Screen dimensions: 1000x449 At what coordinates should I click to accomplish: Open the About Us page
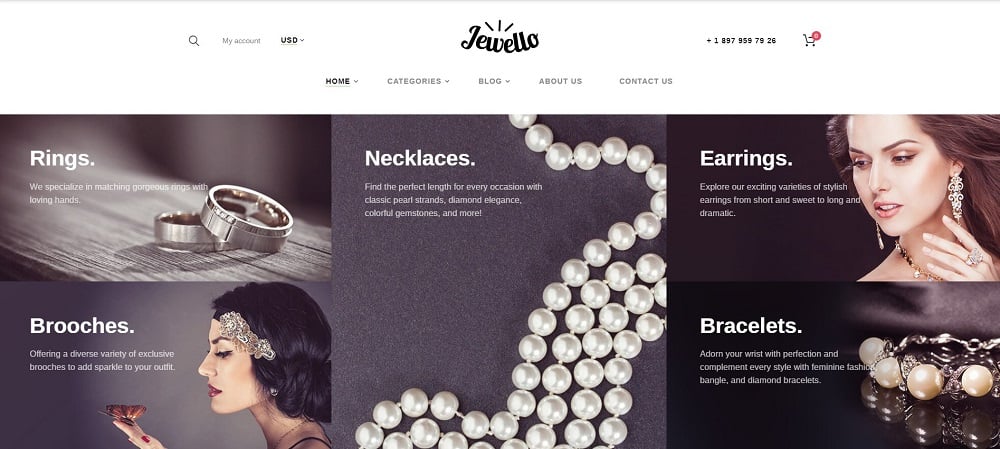coord(561,82)
